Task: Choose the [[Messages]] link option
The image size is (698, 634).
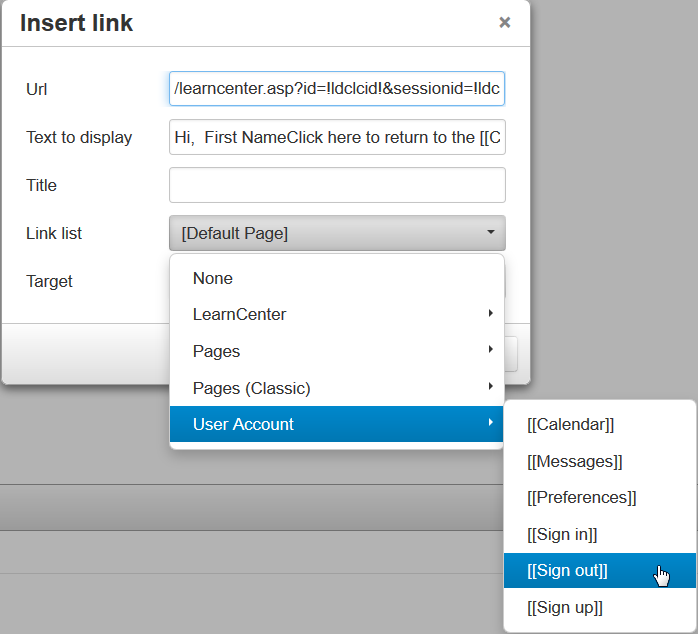Action: (x=575, y=461)
